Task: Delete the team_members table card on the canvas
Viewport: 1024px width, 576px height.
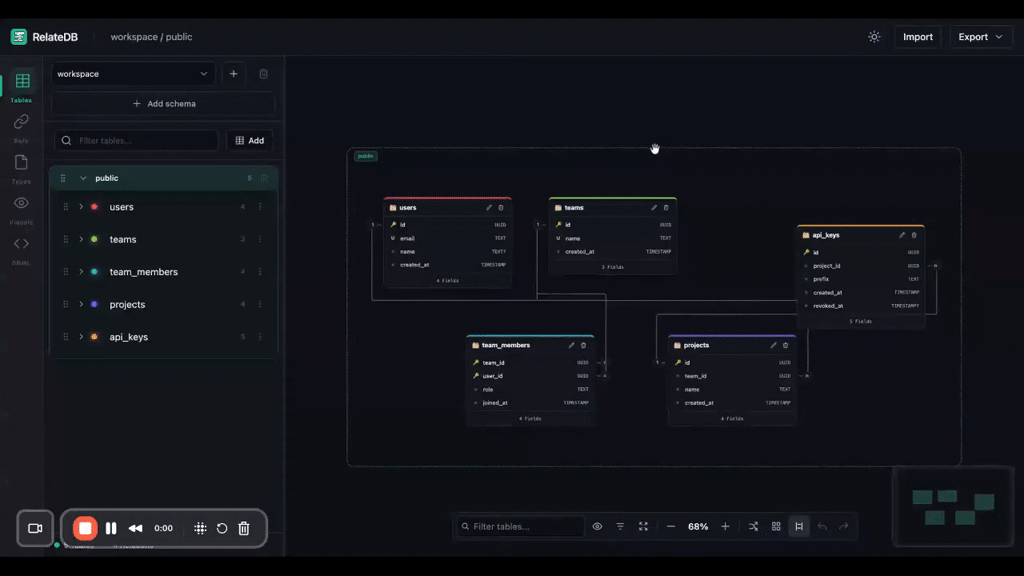Action: click(583, 345)
